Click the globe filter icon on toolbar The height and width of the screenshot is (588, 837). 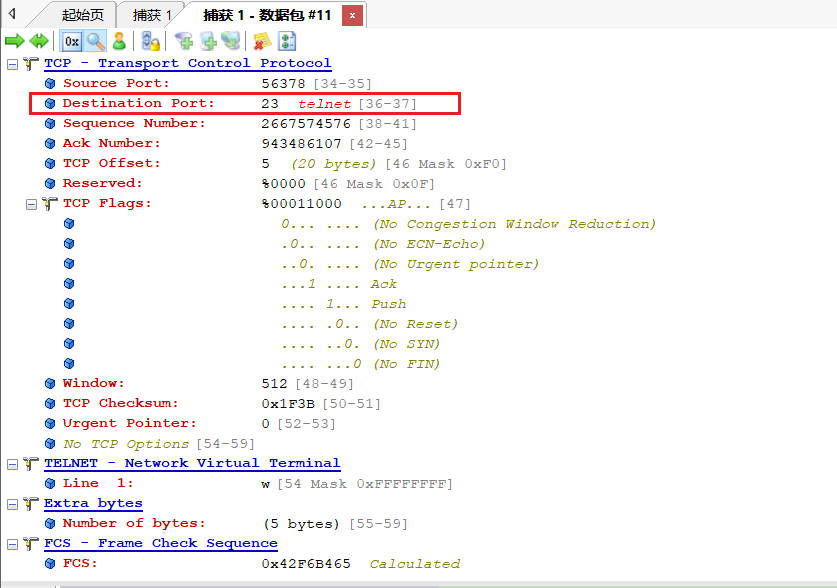(232, 41)
